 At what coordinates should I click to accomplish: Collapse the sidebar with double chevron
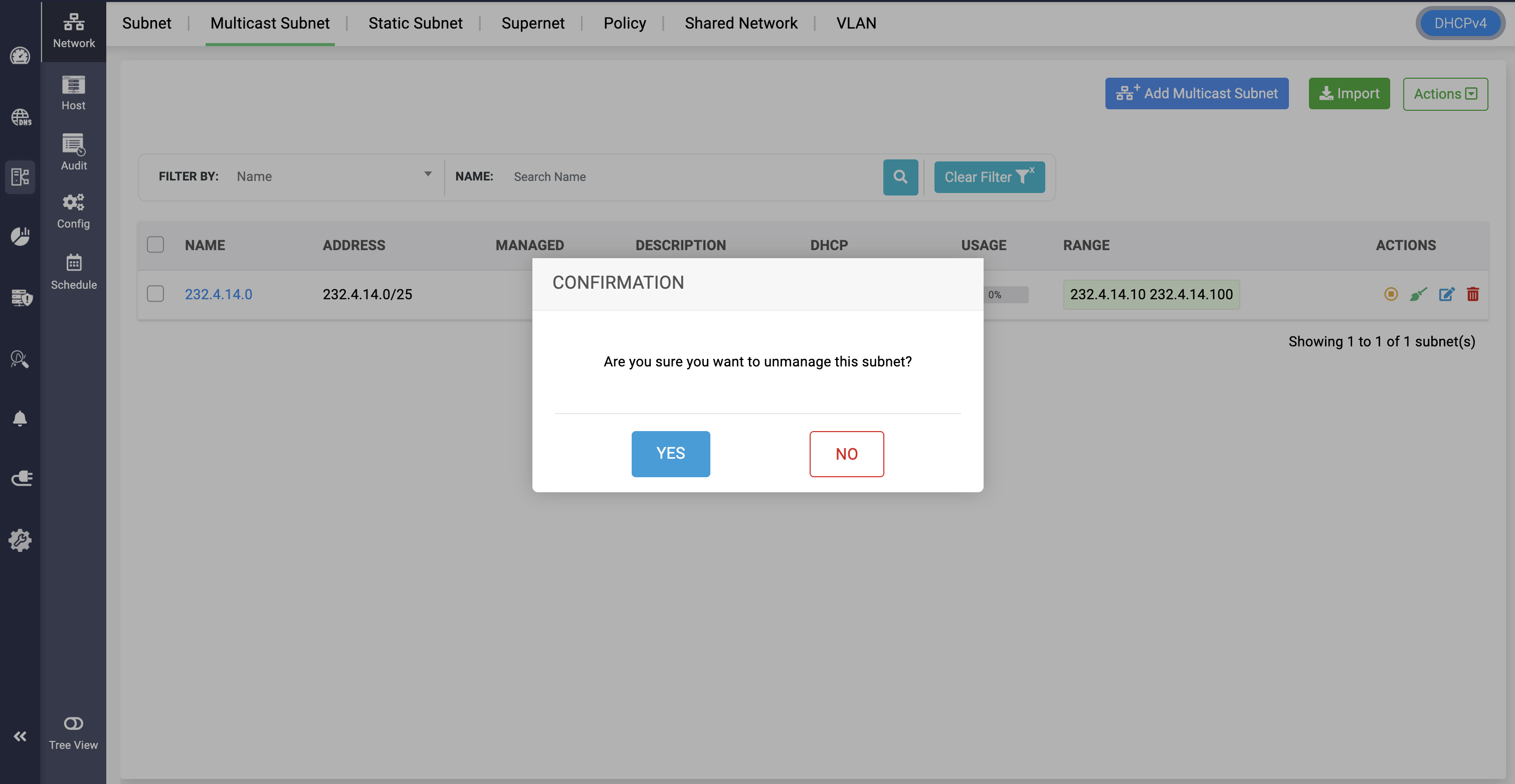[20, 736]
